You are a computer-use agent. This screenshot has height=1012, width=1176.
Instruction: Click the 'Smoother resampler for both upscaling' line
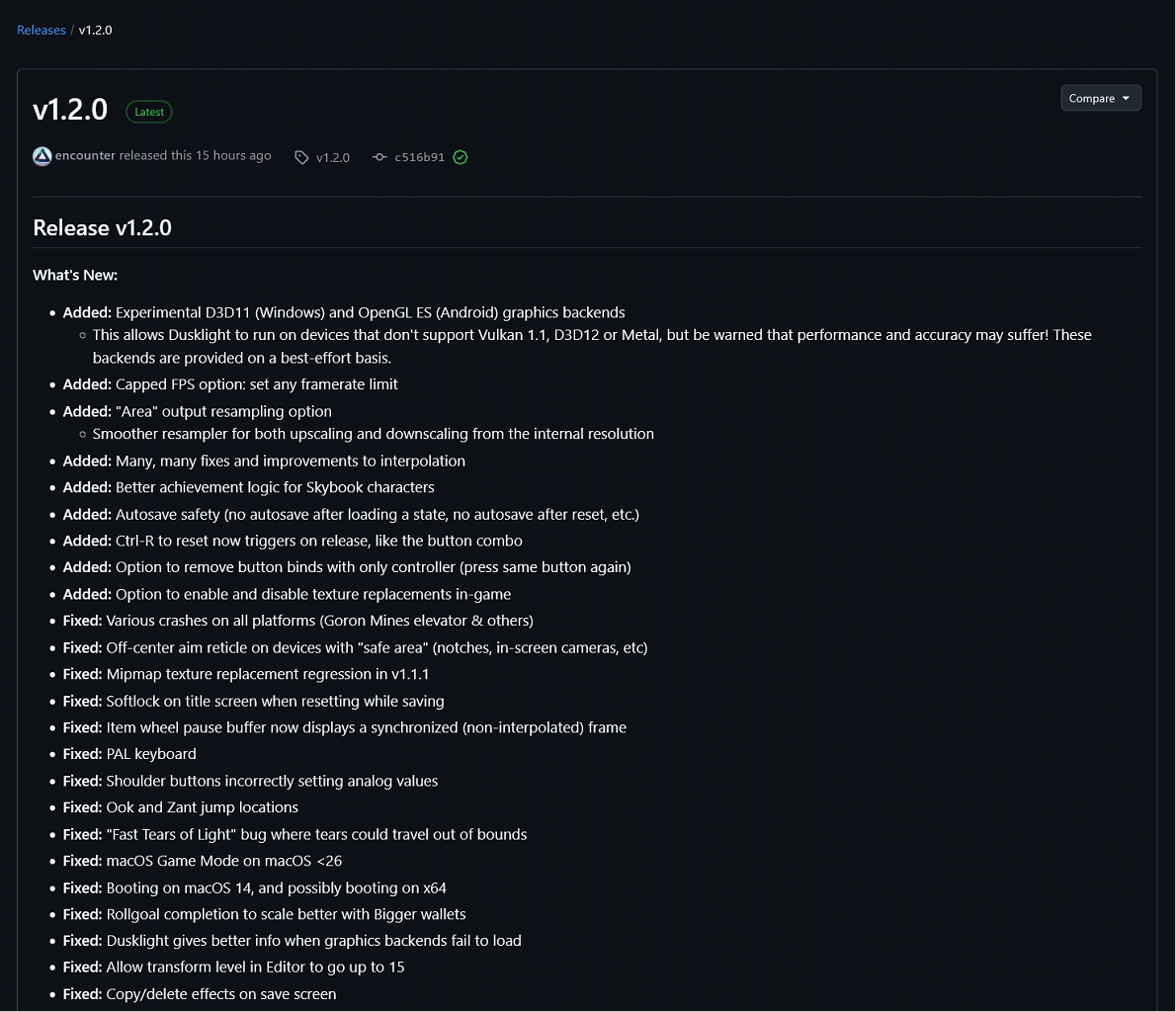pyautogui.click(x=373, y=434)
